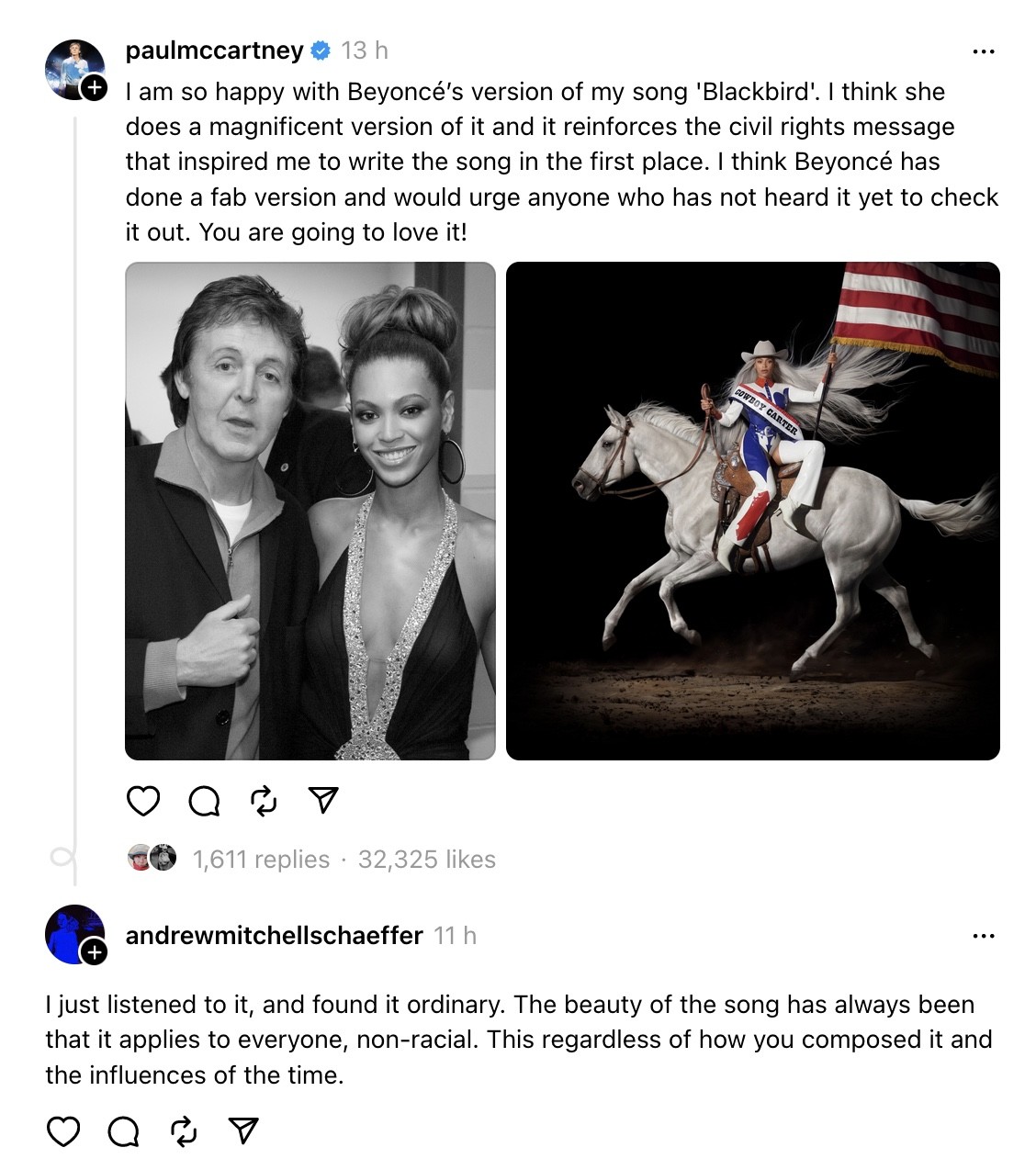View the 1,611 replies
Viewport: 1036px width, 1170px height.
pos(261,860)
